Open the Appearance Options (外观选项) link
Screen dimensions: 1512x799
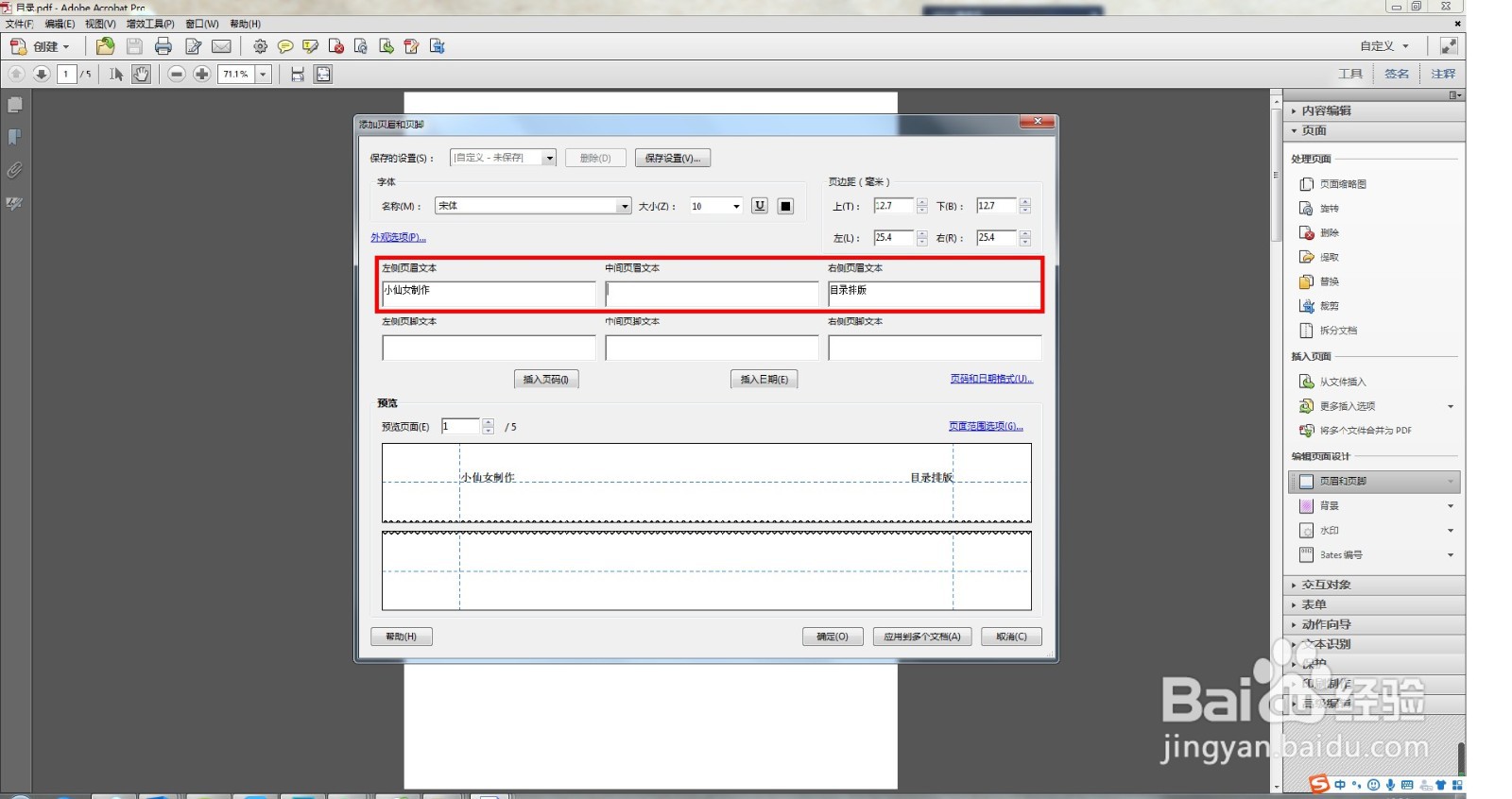click(399, 237)
